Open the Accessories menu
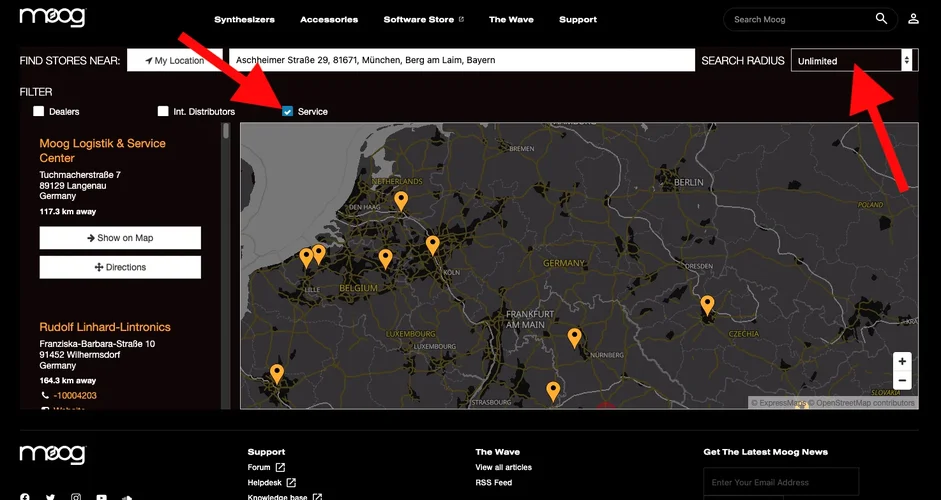The height and width of the screenshot is (500, 941). [329, 20]
